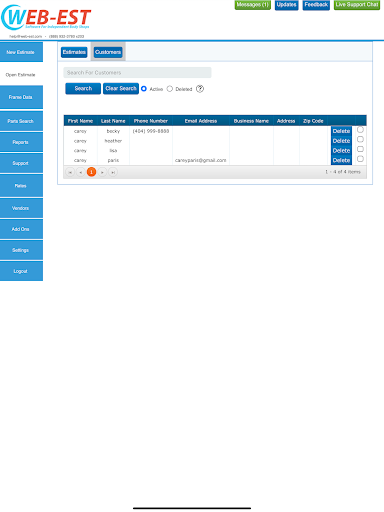The width and height of the screenshot is (384, 512).
Task: Go to first page of customer list
Action: [70, 172]
